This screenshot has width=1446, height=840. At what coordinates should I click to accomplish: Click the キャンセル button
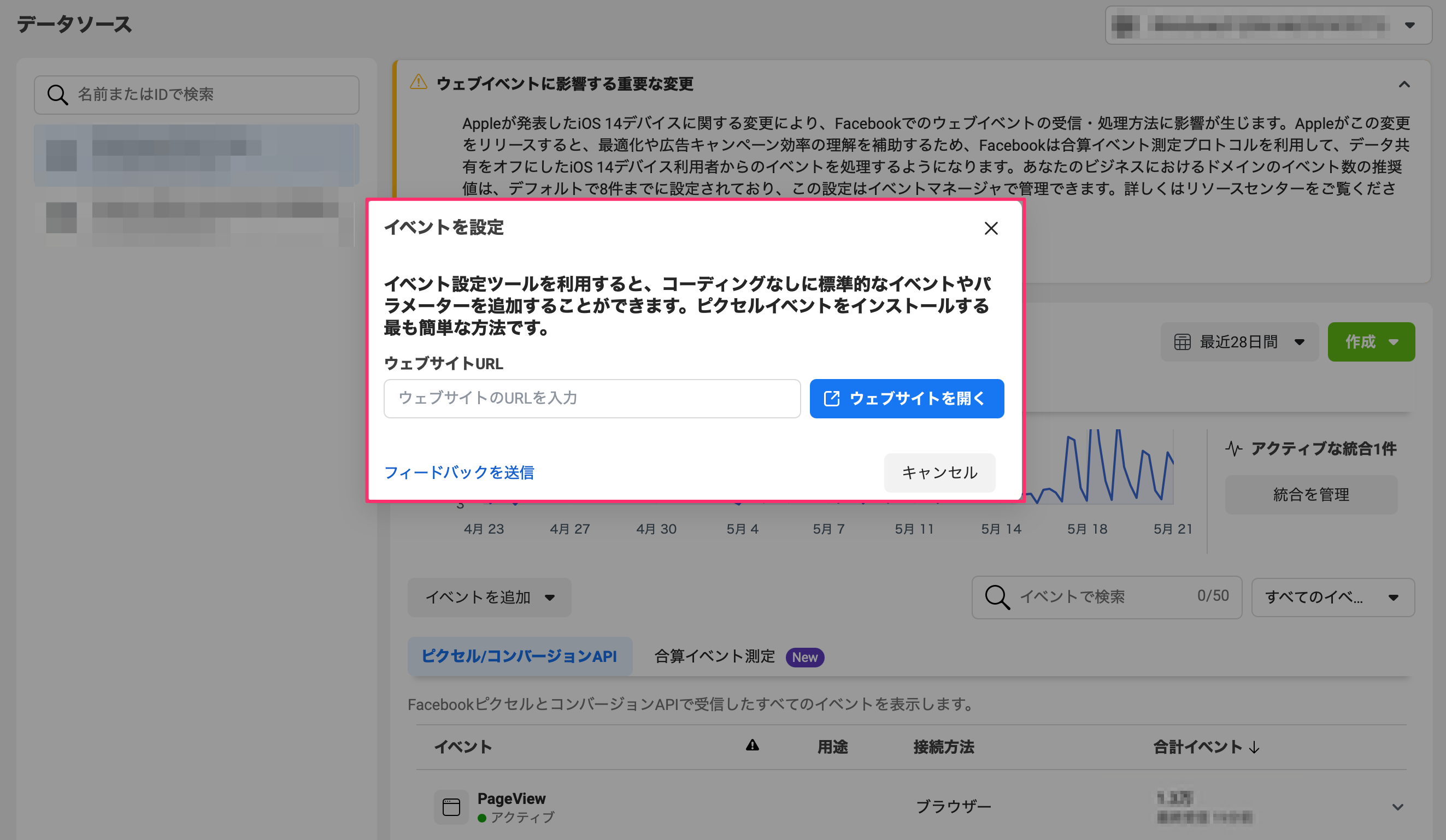point(939,472)
